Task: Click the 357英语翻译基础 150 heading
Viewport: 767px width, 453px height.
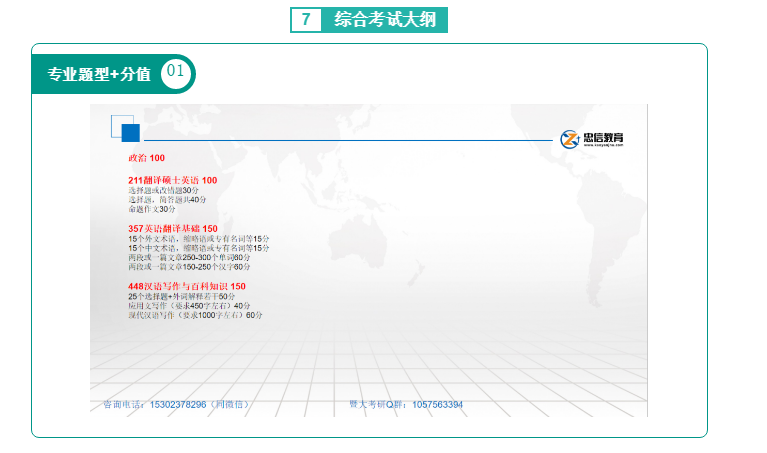Action: point(172,229)
